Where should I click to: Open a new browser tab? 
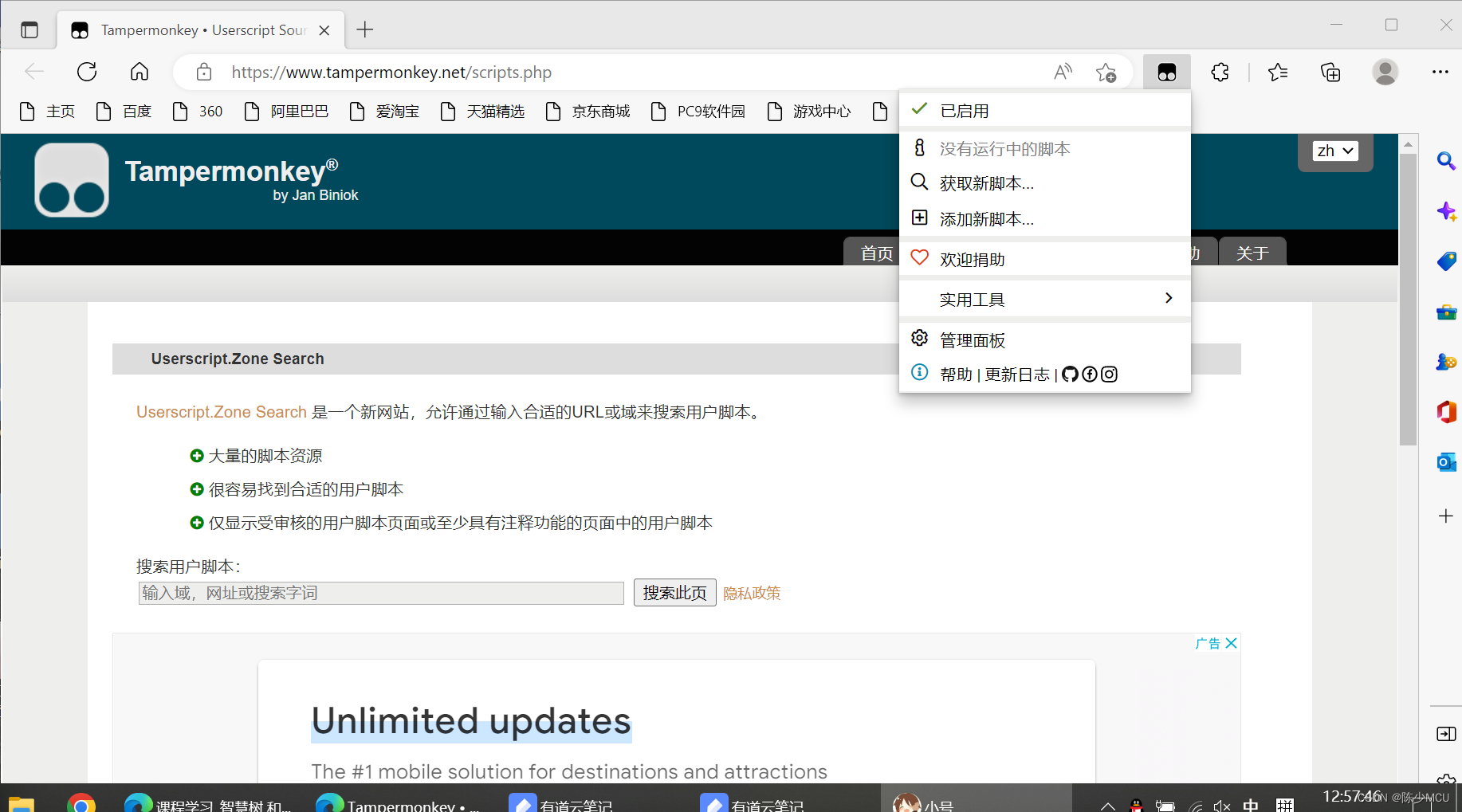point(365,29)
